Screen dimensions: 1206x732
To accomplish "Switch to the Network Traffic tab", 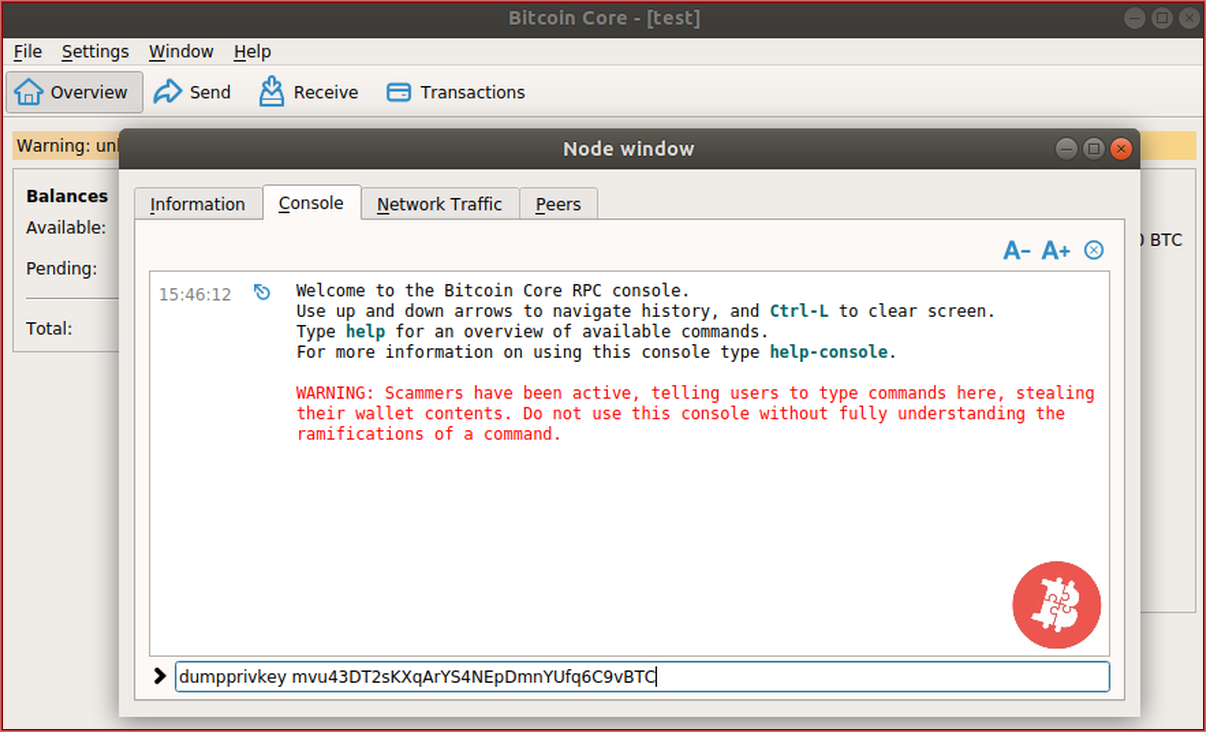I will (x=439, y=204).
